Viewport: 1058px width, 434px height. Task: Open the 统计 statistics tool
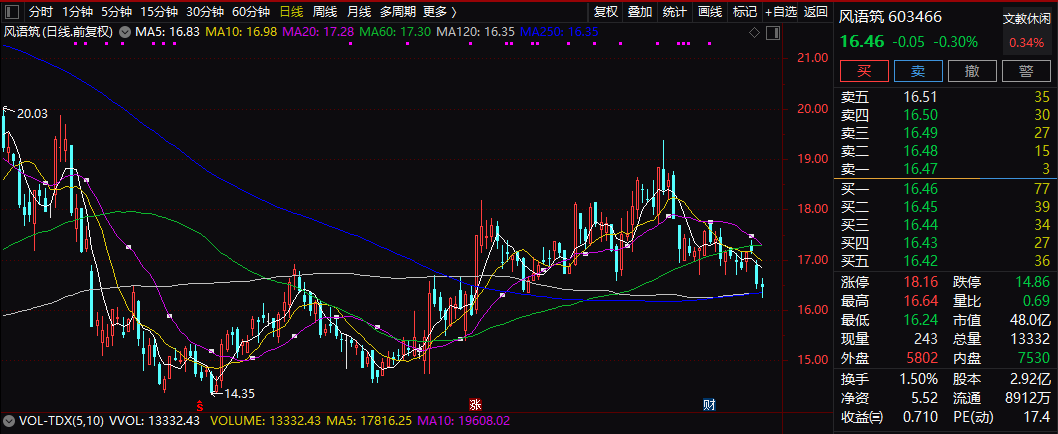[675, 11]
